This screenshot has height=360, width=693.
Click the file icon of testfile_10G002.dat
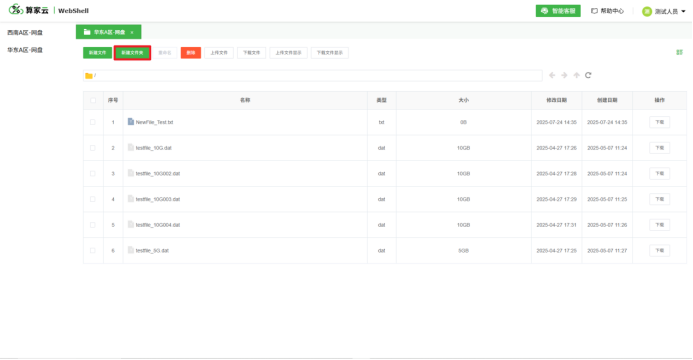coord(131,173)
